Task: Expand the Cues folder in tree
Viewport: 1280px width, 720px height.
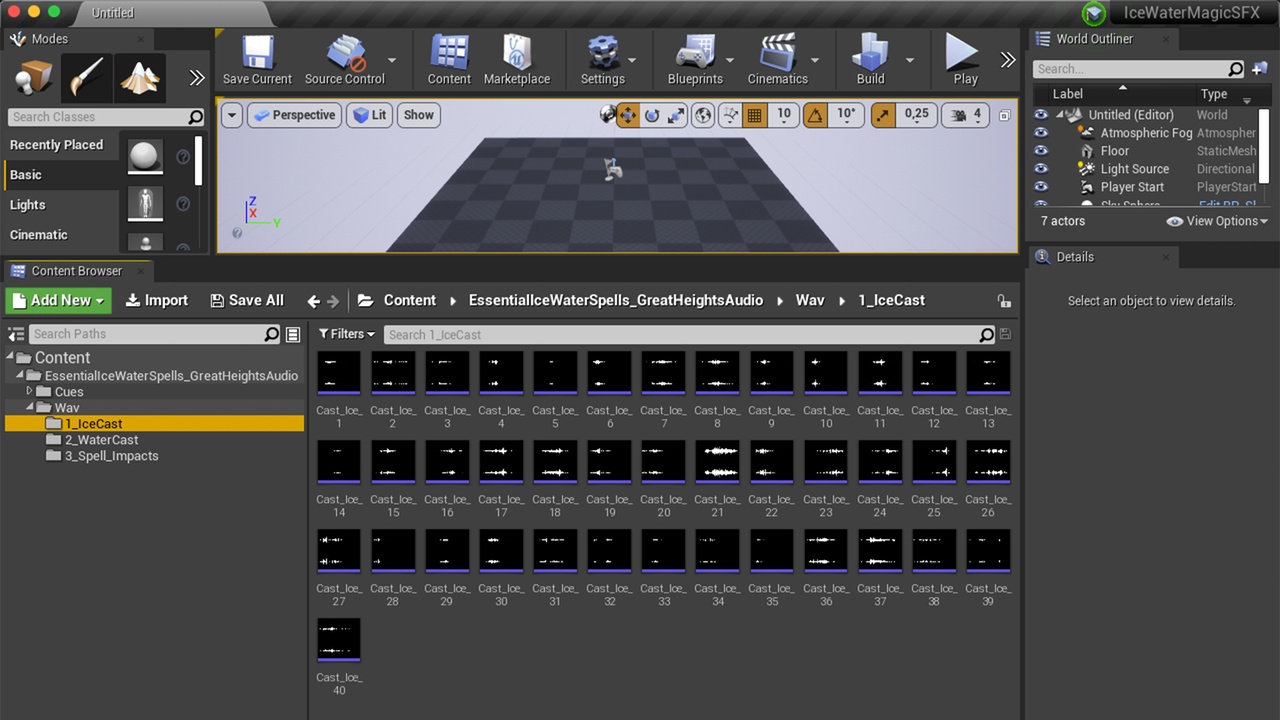Action: tap(30, 391)
